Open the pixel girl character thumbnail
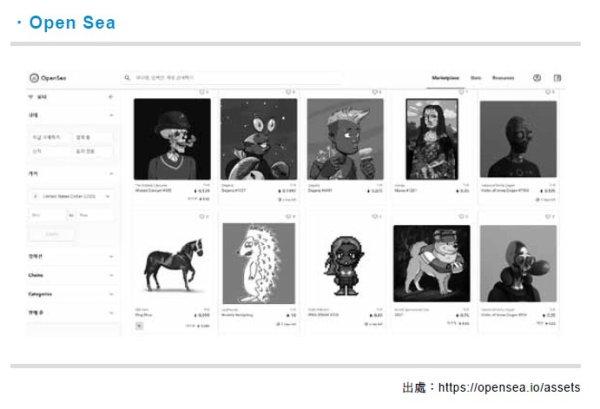The width and height of the screenshot is (600, 409). [345, 264]
